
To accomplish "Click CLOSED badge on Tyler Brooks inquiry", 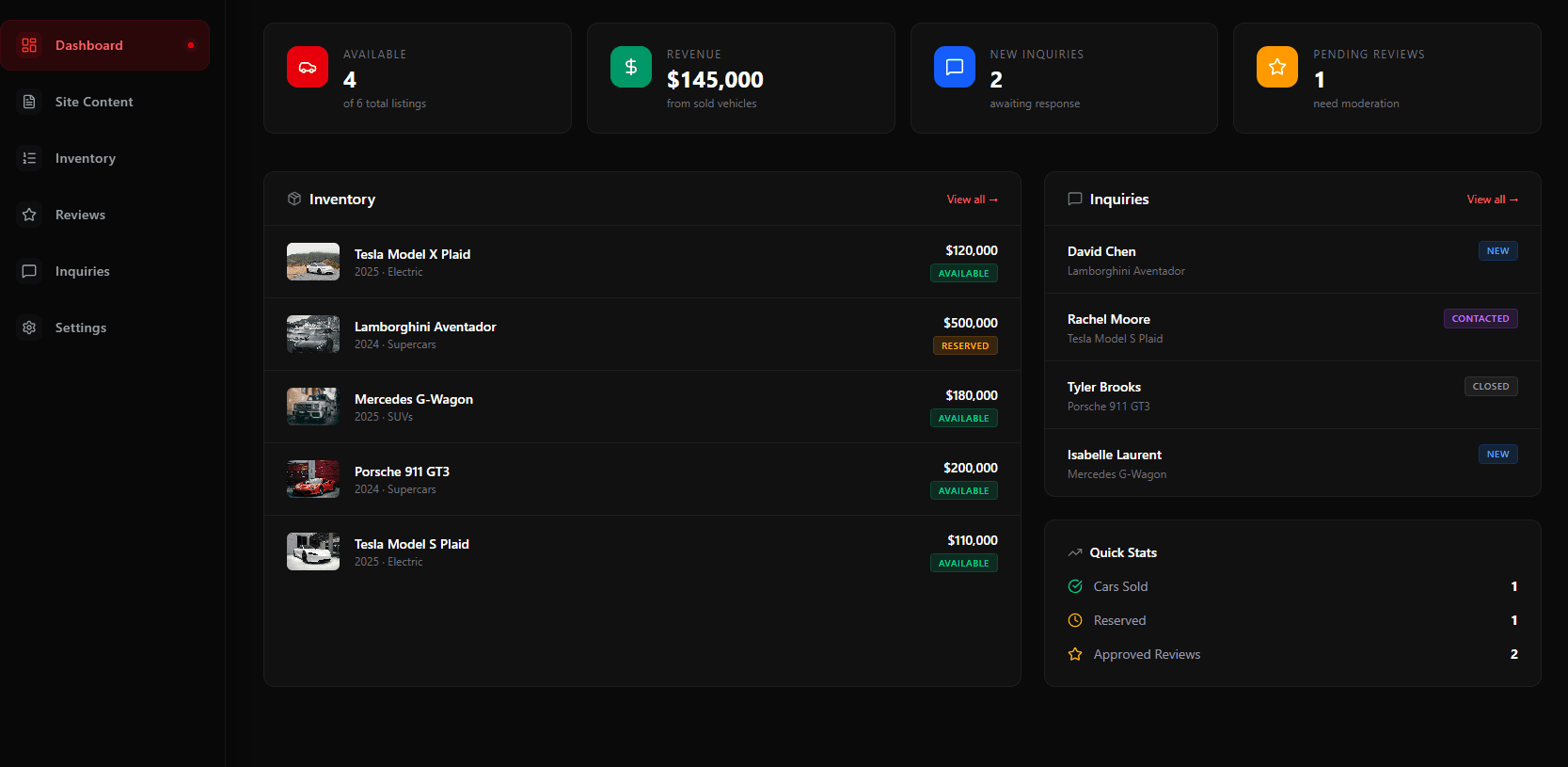I will tap(1491, 386).
